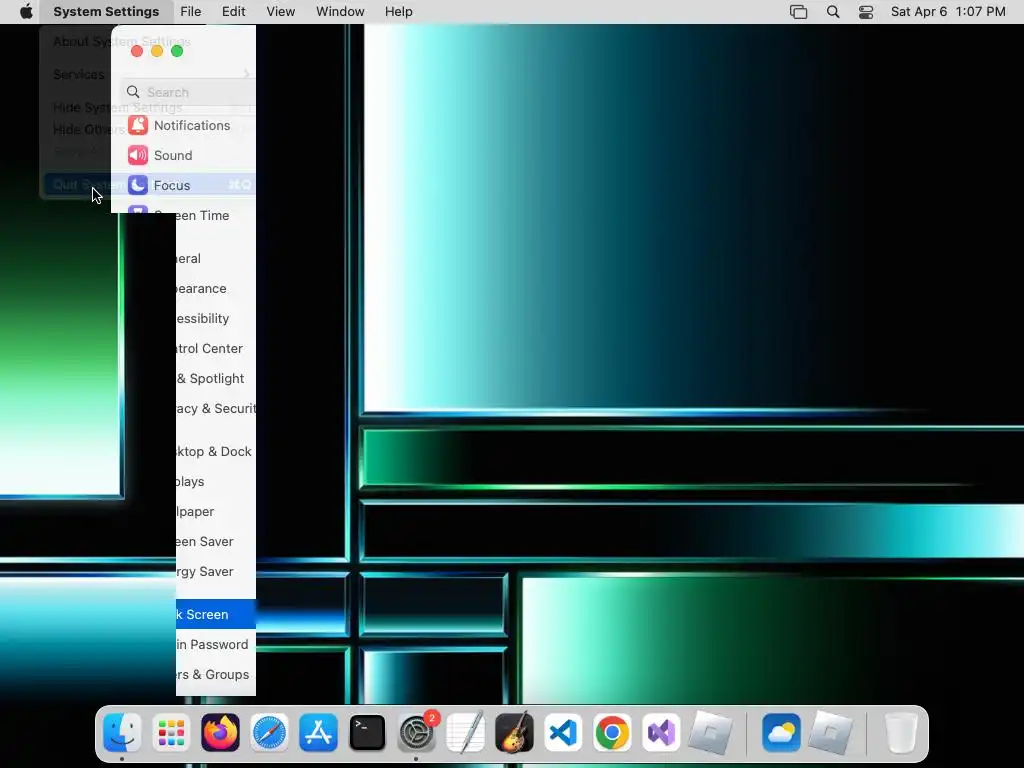Open TextEdit from the Dock
The height and width of the screenshot is (768, 1024).
[x=466, y=733]
